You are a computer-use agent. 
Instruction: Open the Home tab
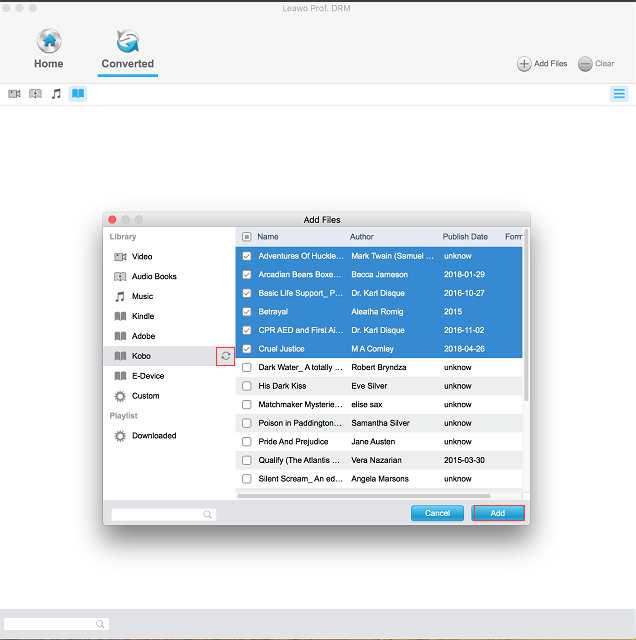pyautogui.click(x=49, y=49)
